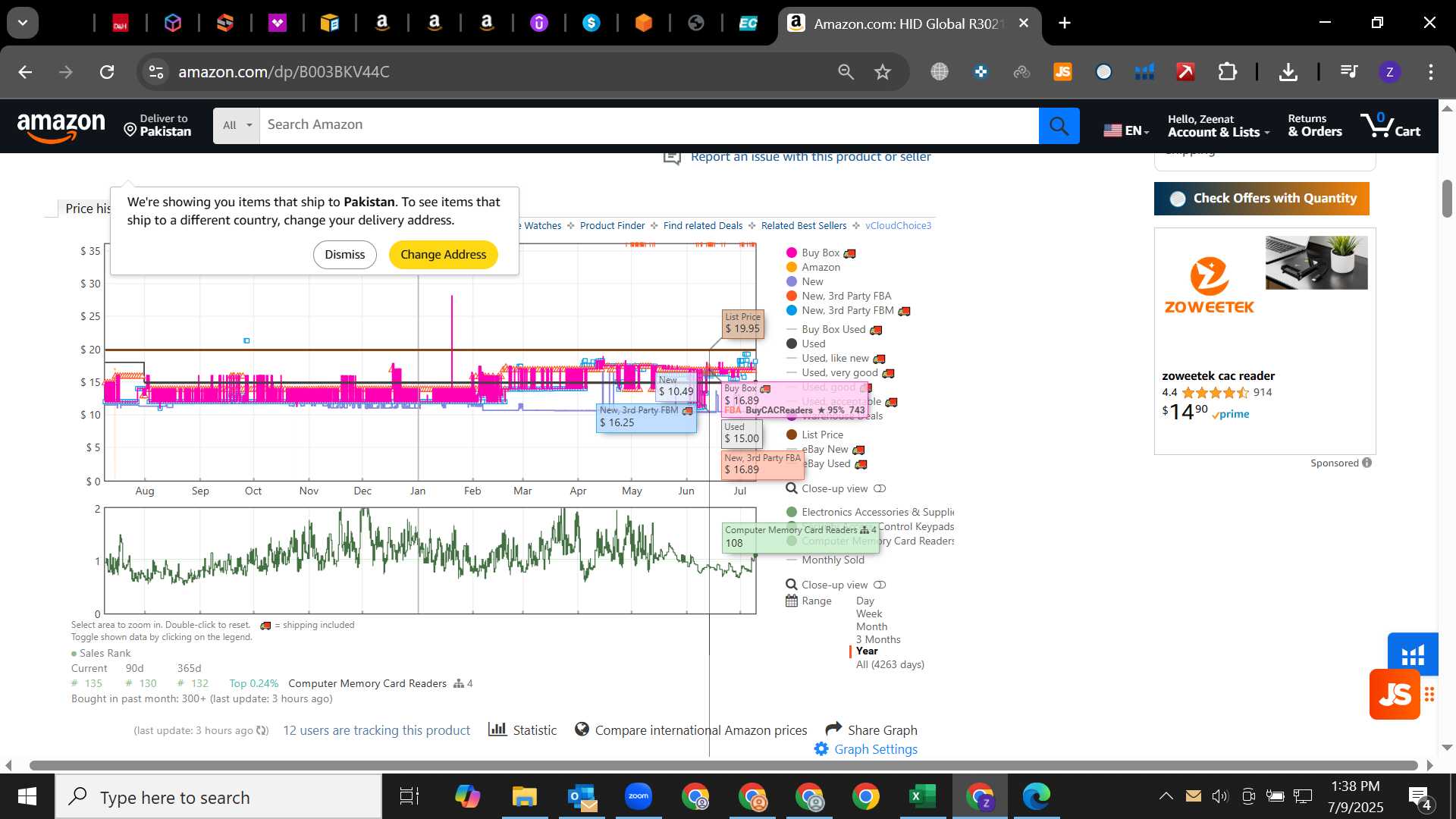Open the Product Finder tab

pos(612,226)
